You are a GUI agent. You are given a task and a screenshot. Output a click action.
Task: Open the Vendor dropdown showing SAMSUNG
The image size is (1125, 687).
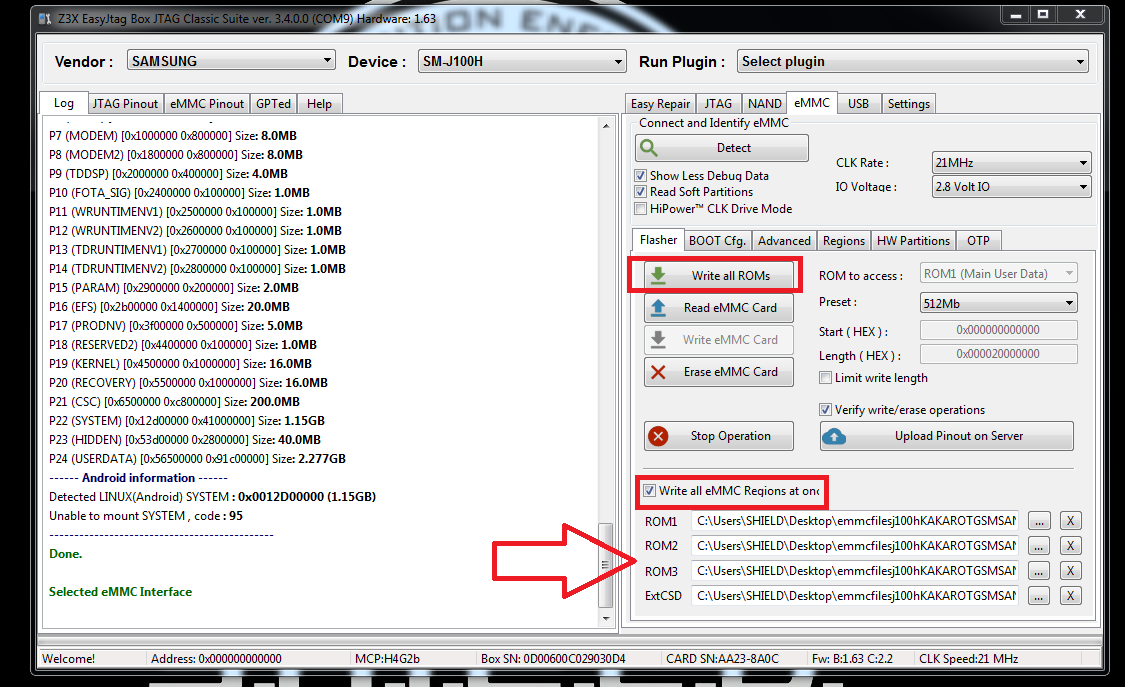[x=231, y=61]
